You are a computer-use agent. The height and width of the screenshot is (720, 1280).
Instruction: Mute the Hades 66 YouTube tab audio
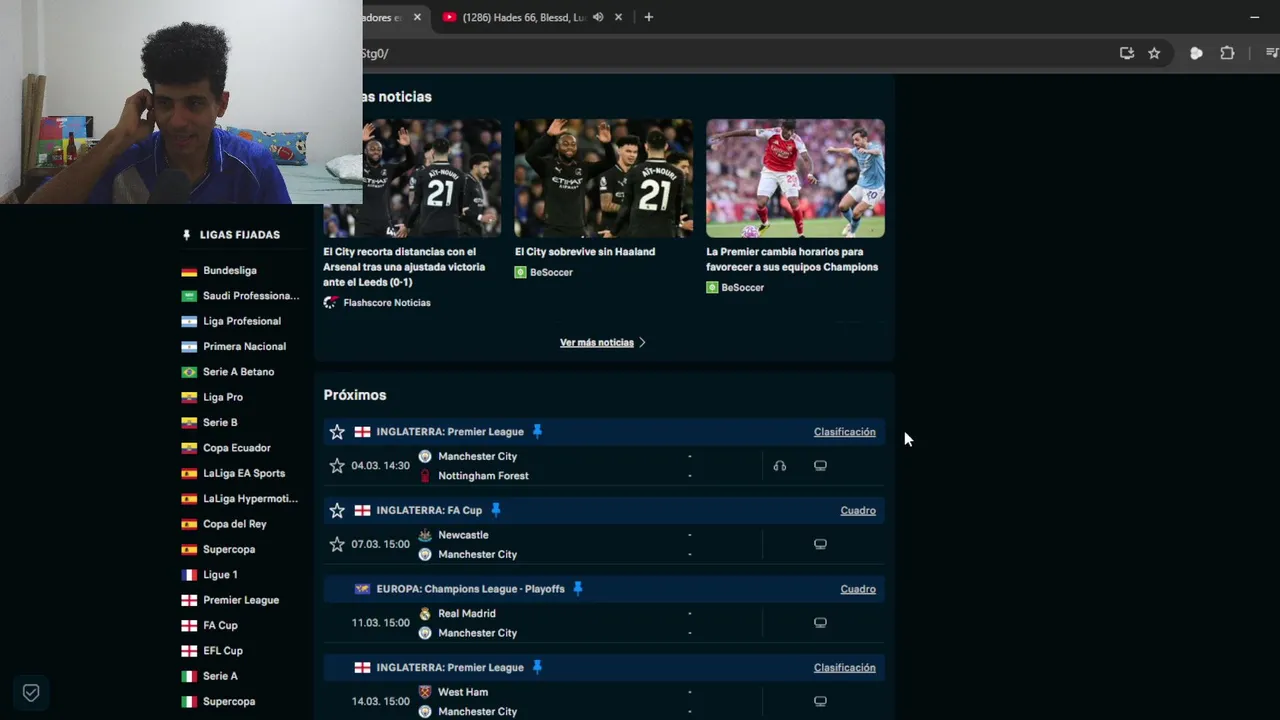click(598, 17)
